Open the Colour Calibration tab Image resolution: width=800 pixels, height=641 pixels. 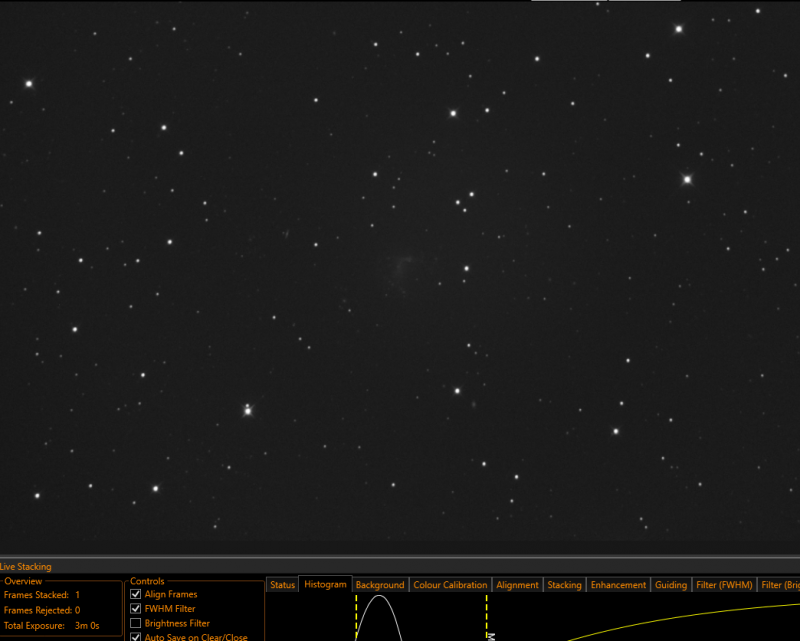(x=450, y=585)
